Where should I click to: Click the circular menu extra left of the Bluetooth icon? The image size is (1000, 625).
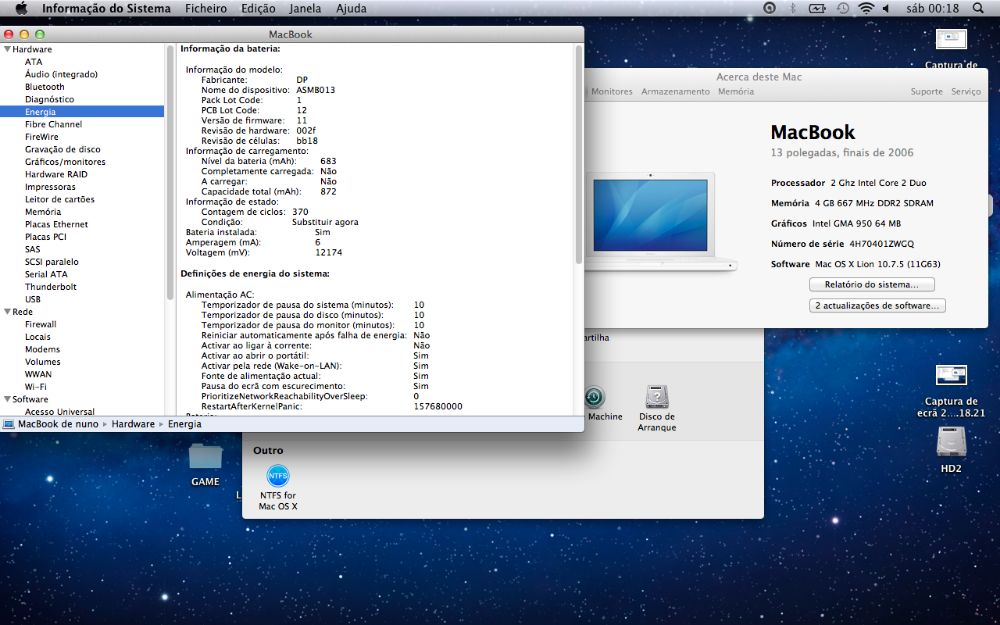coord(770,8)
